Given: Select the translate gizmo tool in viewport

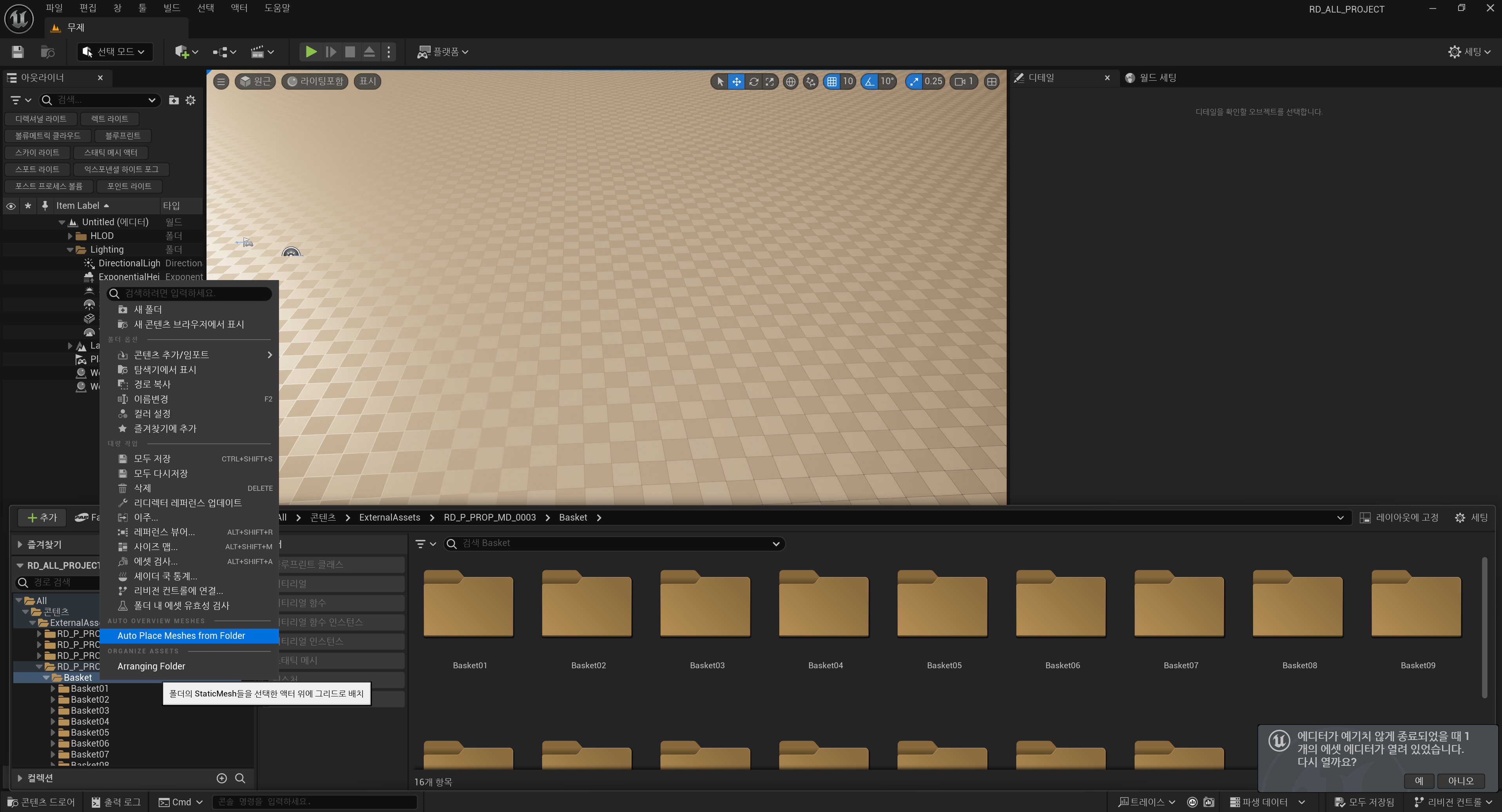Looking at the screenshot, I should tap(736, 81).
